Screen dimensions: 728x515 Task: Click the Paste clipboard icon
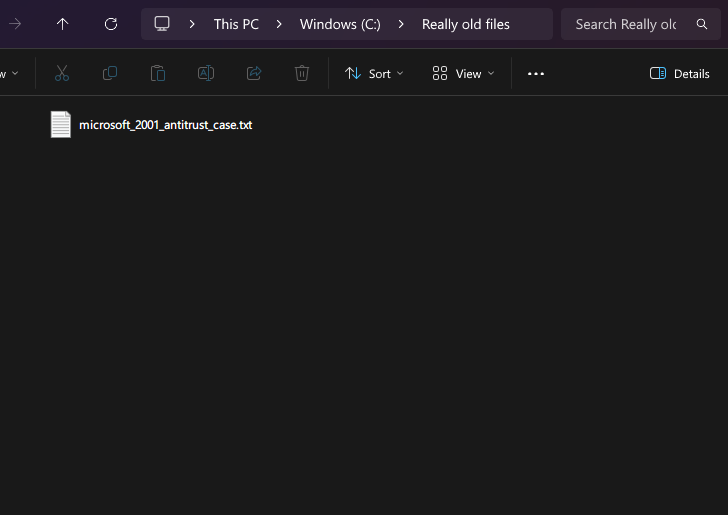(158, 73)
